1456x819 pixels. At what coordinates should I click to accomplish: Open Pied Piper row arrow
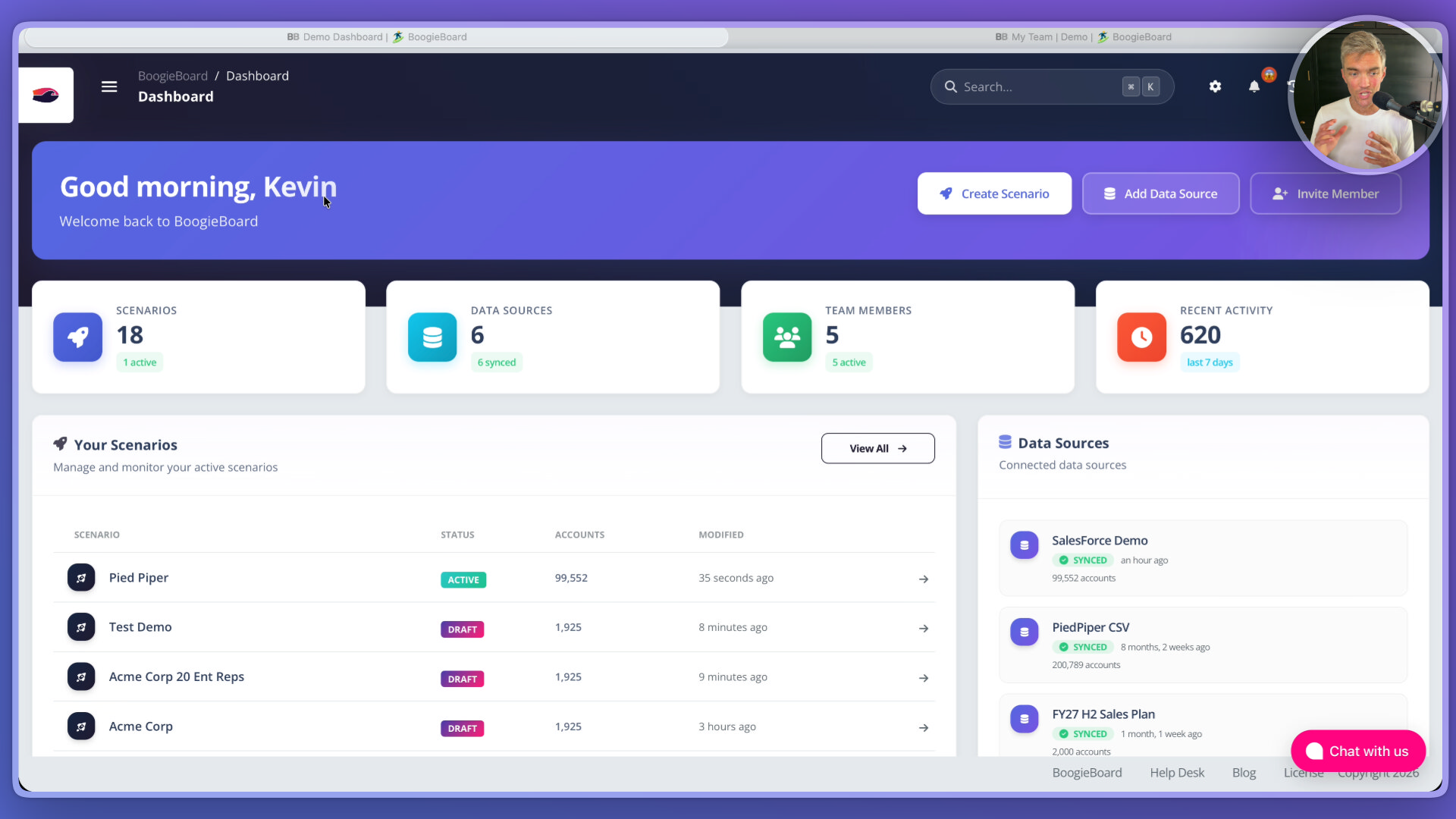pos(924,579)
